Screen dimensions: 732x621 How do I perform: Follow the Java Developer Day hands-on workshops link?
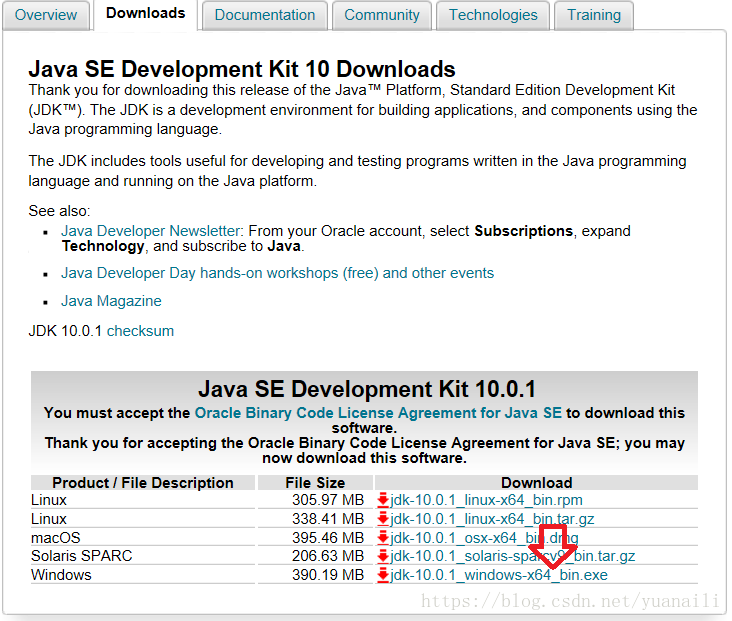pyautogui.click(x=277, y=273)
